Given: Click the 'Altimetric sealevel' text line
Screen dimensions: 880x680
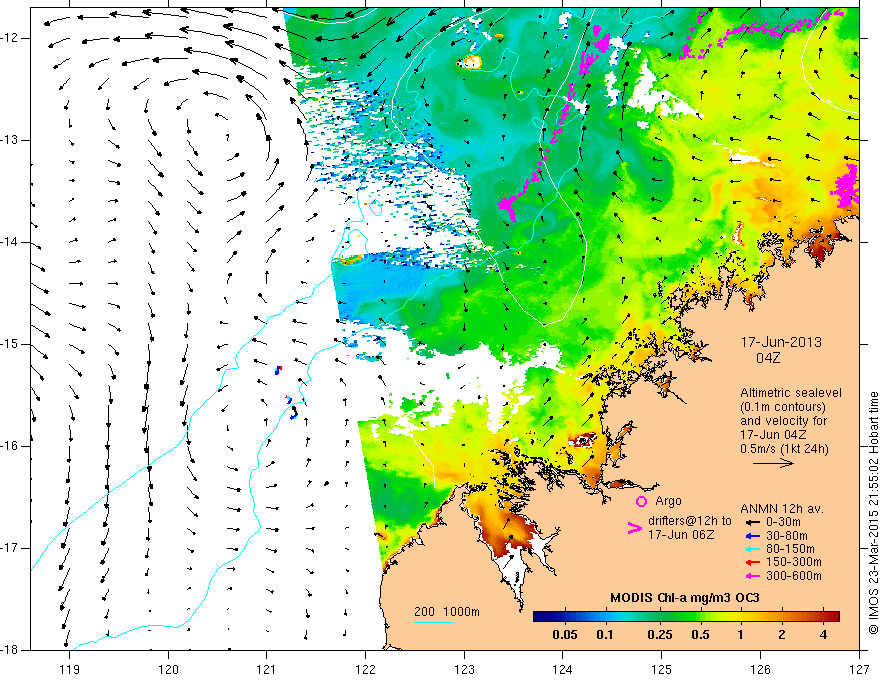Looking at the screenshot, I should 791,393.
